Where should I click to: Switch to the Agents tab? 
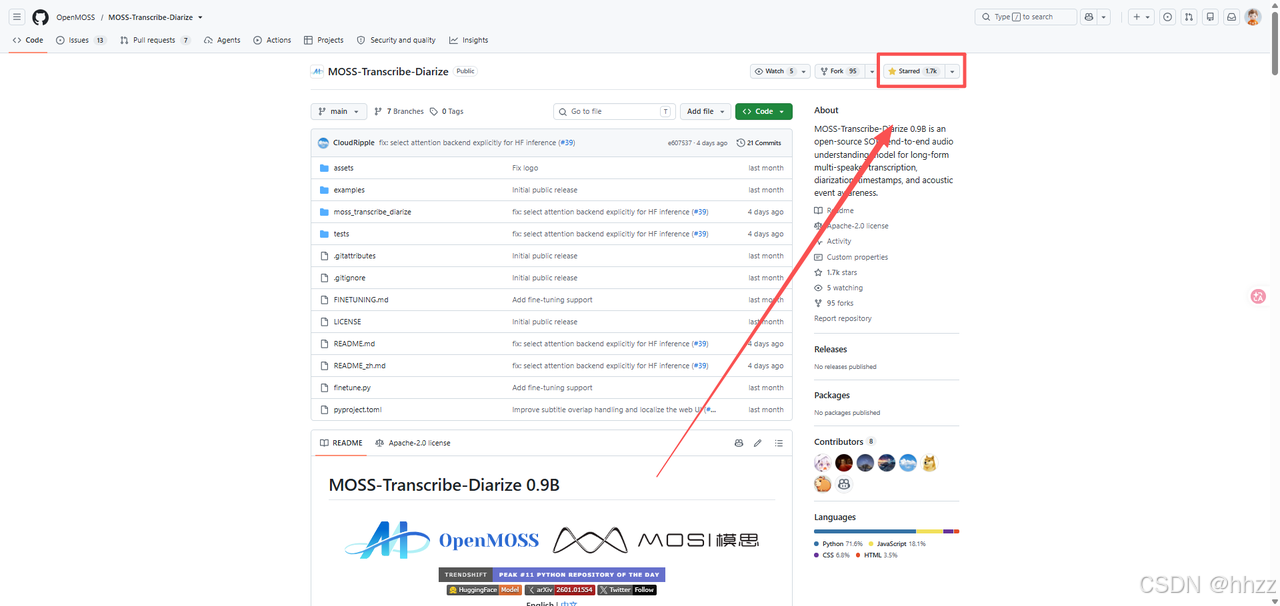coord(222,40)
